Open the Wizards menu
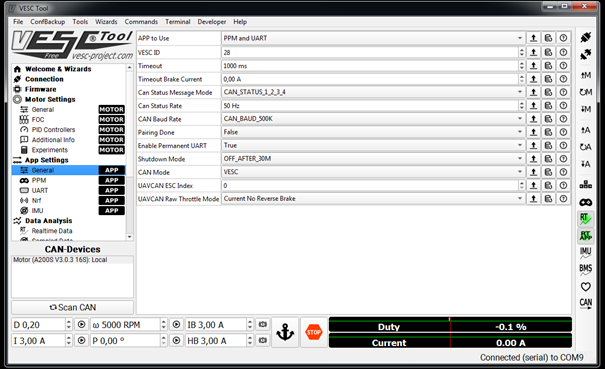 point(106,22)
